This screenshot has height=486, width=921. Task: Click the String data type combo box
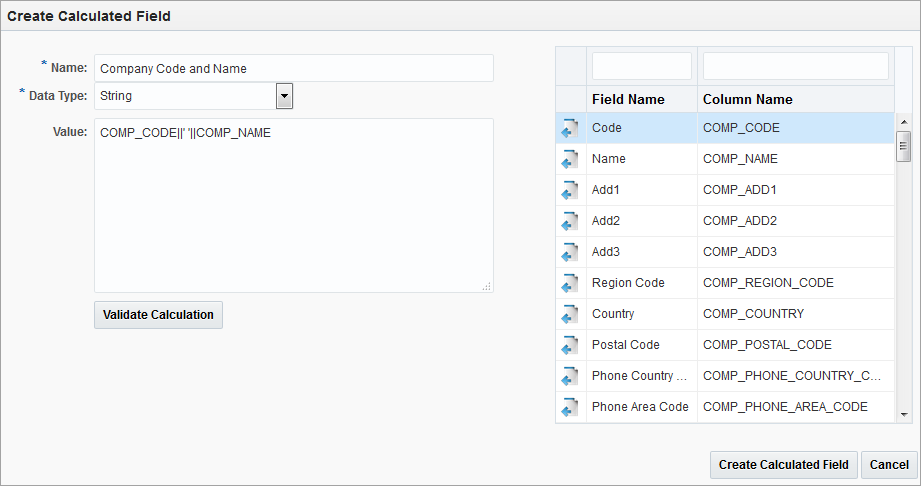point(193,96)
